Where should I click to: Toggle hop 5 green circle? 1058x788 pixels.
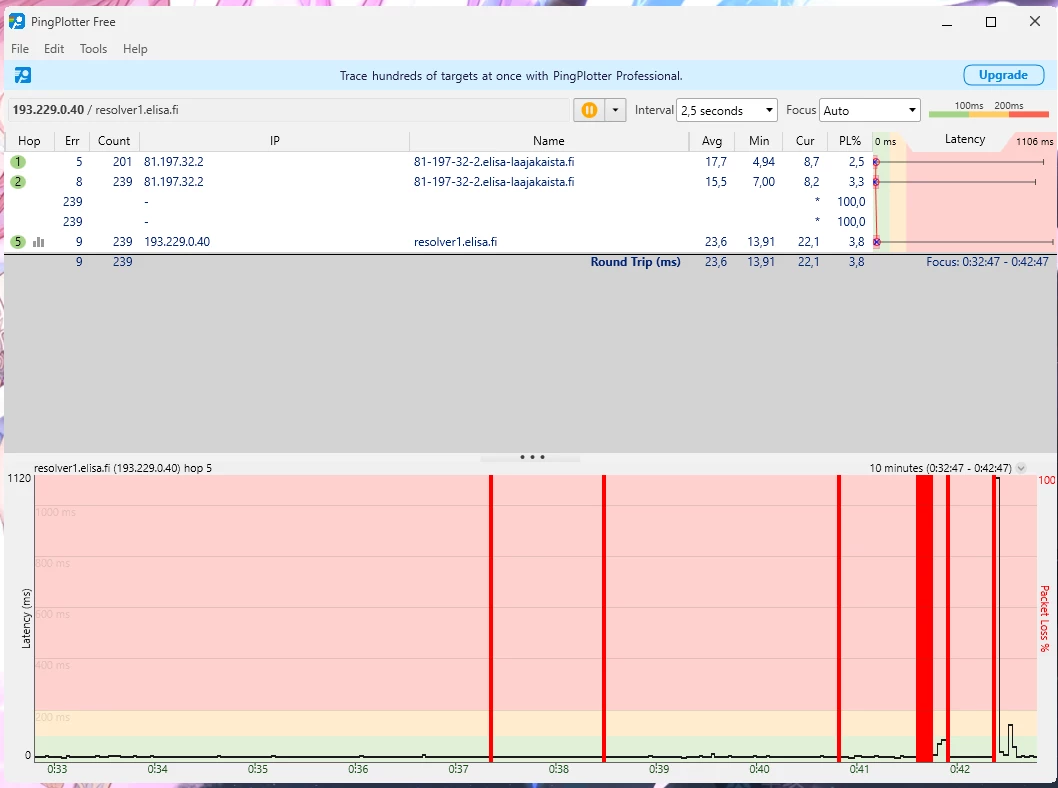[18, 242]
